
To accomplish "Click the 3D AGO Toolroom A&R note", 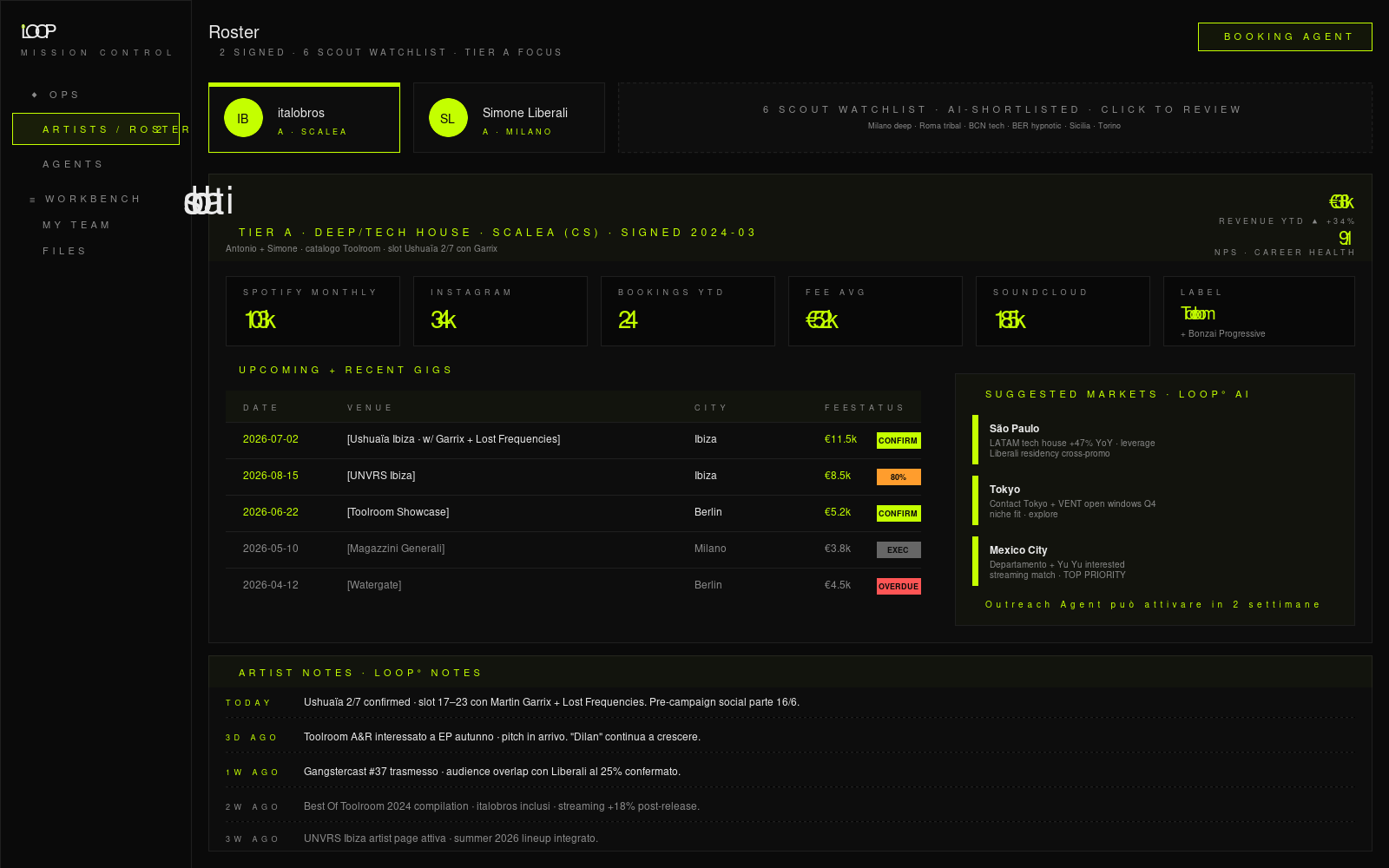I will tap(790, 737).
